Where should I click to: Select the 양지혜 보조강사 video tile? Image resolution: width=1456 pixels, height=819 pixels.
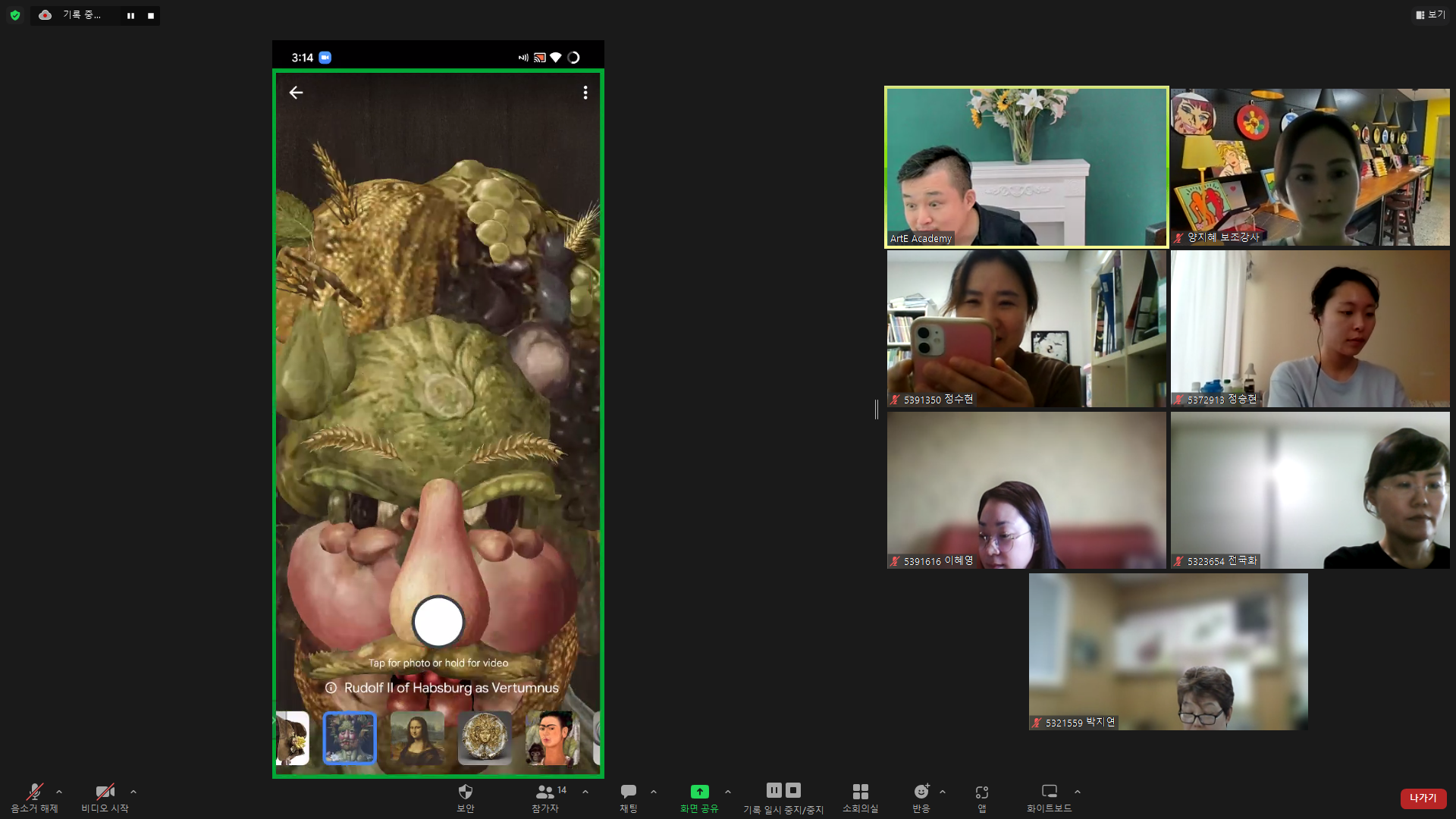pyautogui.click(x=1310, y=167)
